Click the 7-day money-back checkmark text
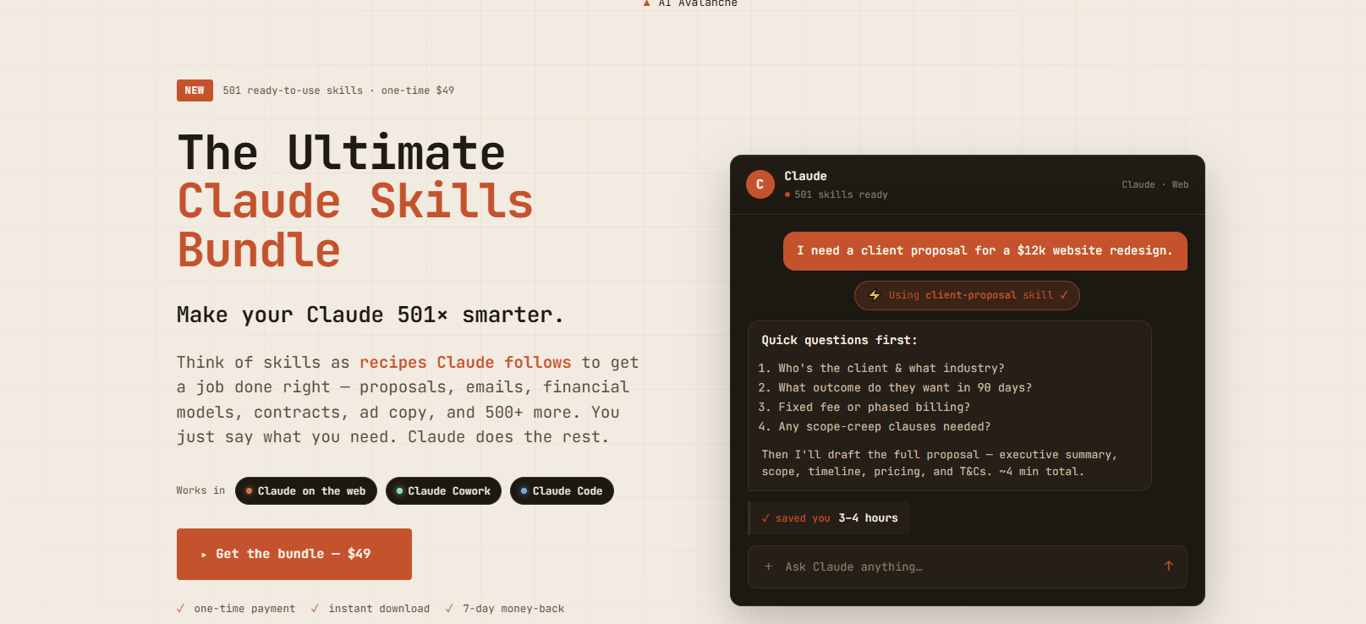This screenshot has height=624, width=1366. 505,609
